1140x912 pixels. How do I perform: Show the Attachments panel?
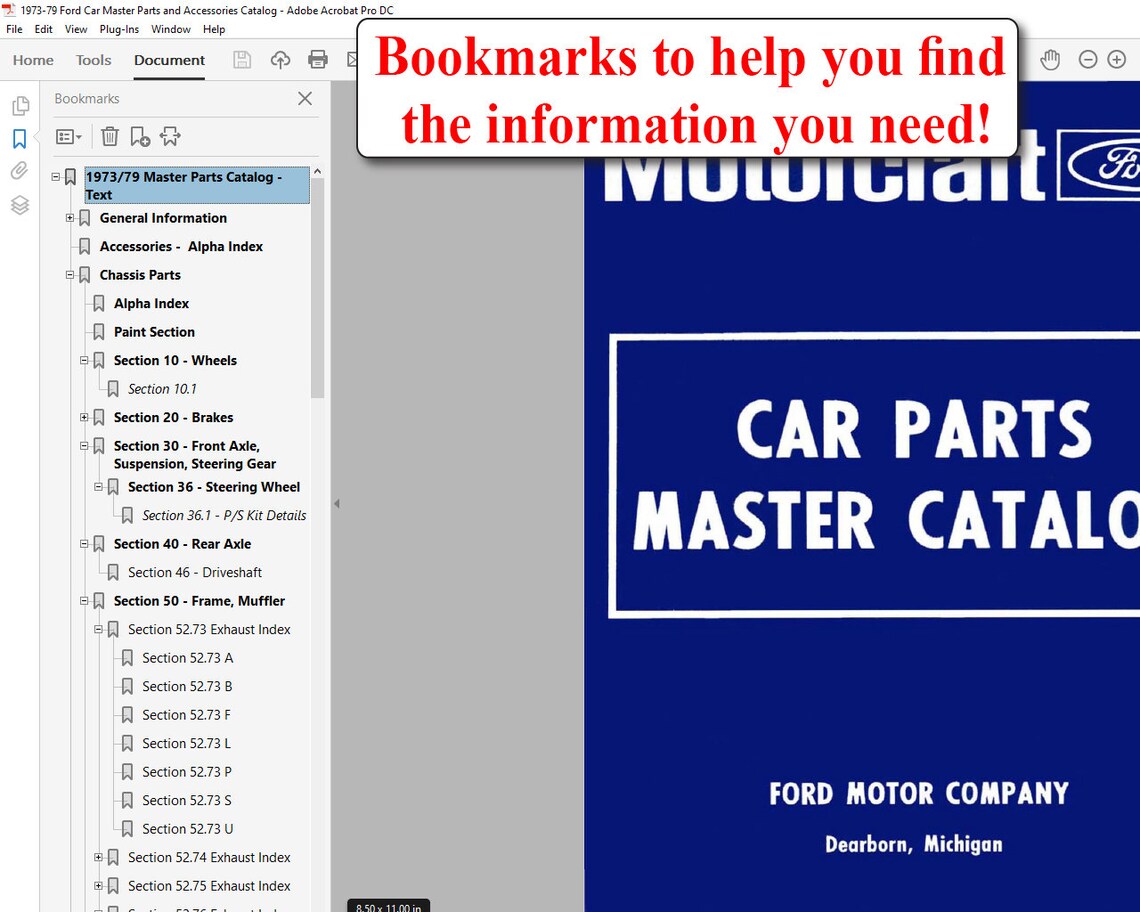[x=21, y=171]
